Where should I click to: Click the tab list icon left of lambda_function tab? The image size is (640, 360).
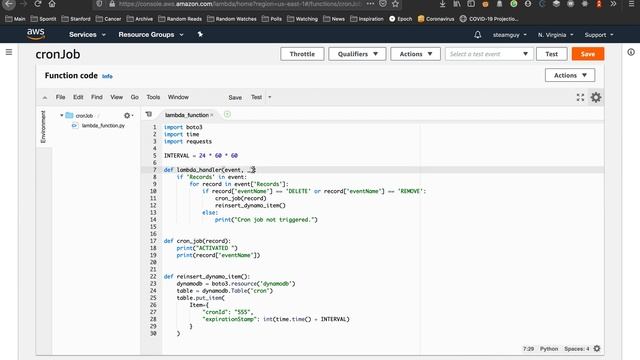(x=149, y=115)
